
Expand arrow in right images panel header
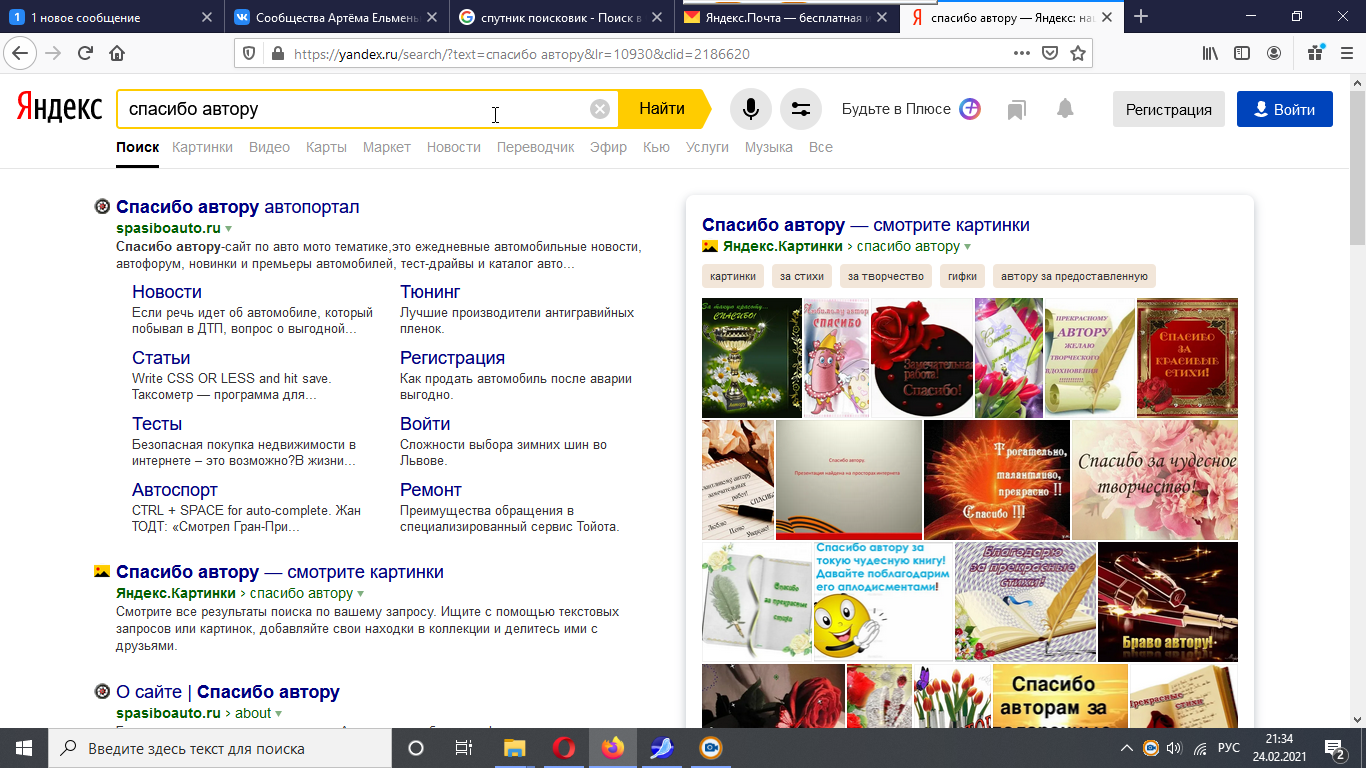click(x=967, y=247)
